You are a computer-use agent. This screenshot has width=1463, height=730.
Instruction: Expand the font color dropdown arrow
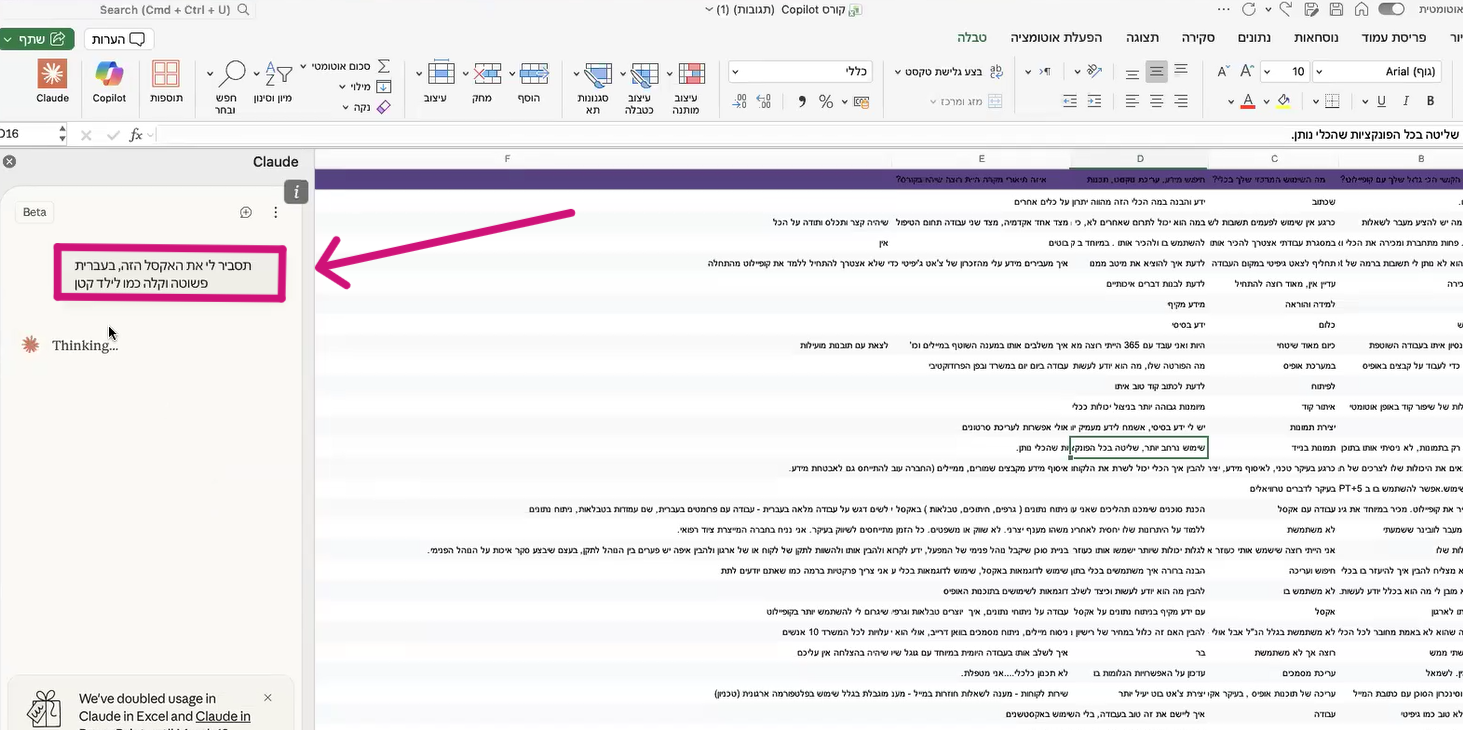(x=1233, y=101)
